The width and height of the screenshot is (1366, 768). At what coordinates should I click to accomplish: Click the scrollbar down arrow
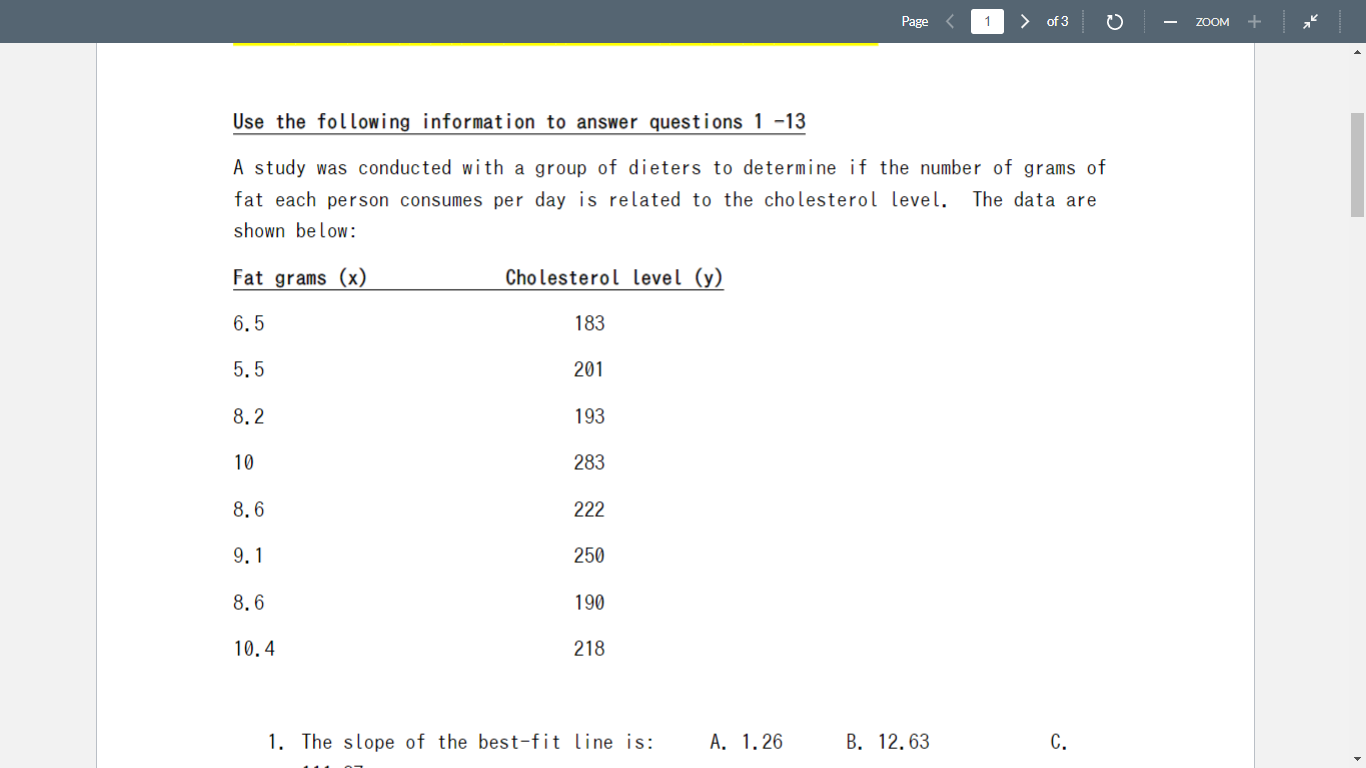(1358, 759)
